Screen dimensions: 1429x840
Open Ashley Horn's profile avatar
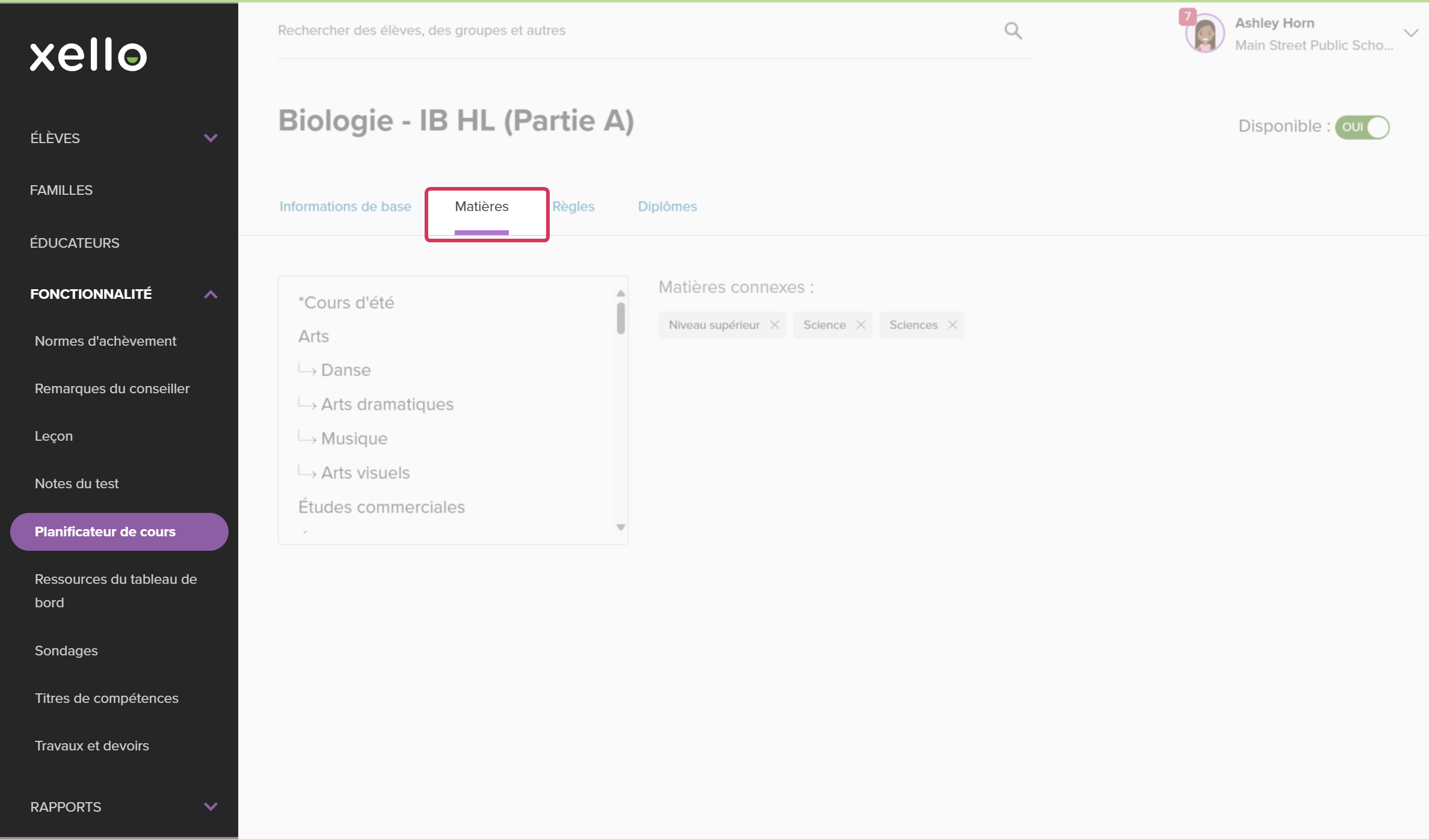[1205, 34]
